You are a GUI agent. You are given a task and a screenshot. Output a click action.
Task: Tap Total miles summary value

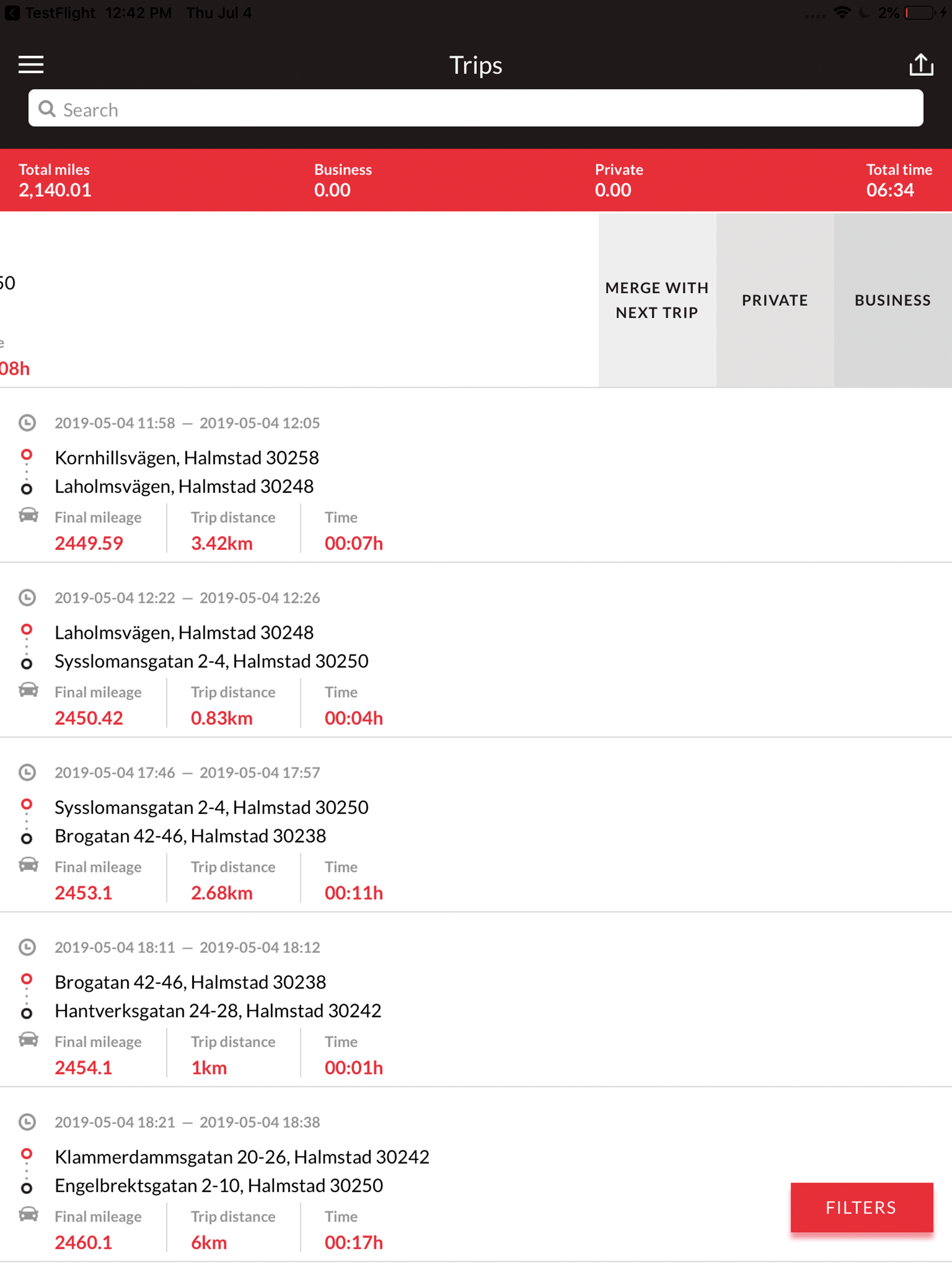point(54,190)
